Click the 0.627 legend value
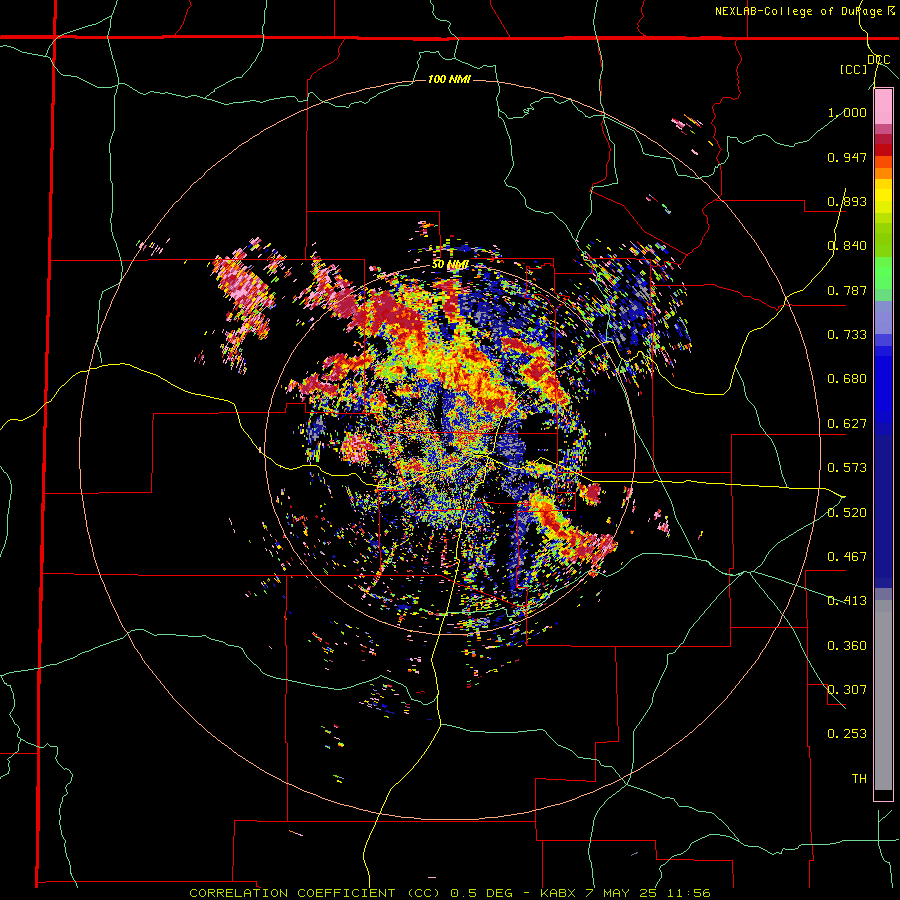The height and width of the screenshot is (900, 900). pyautogui.click(x=847, y=424)
